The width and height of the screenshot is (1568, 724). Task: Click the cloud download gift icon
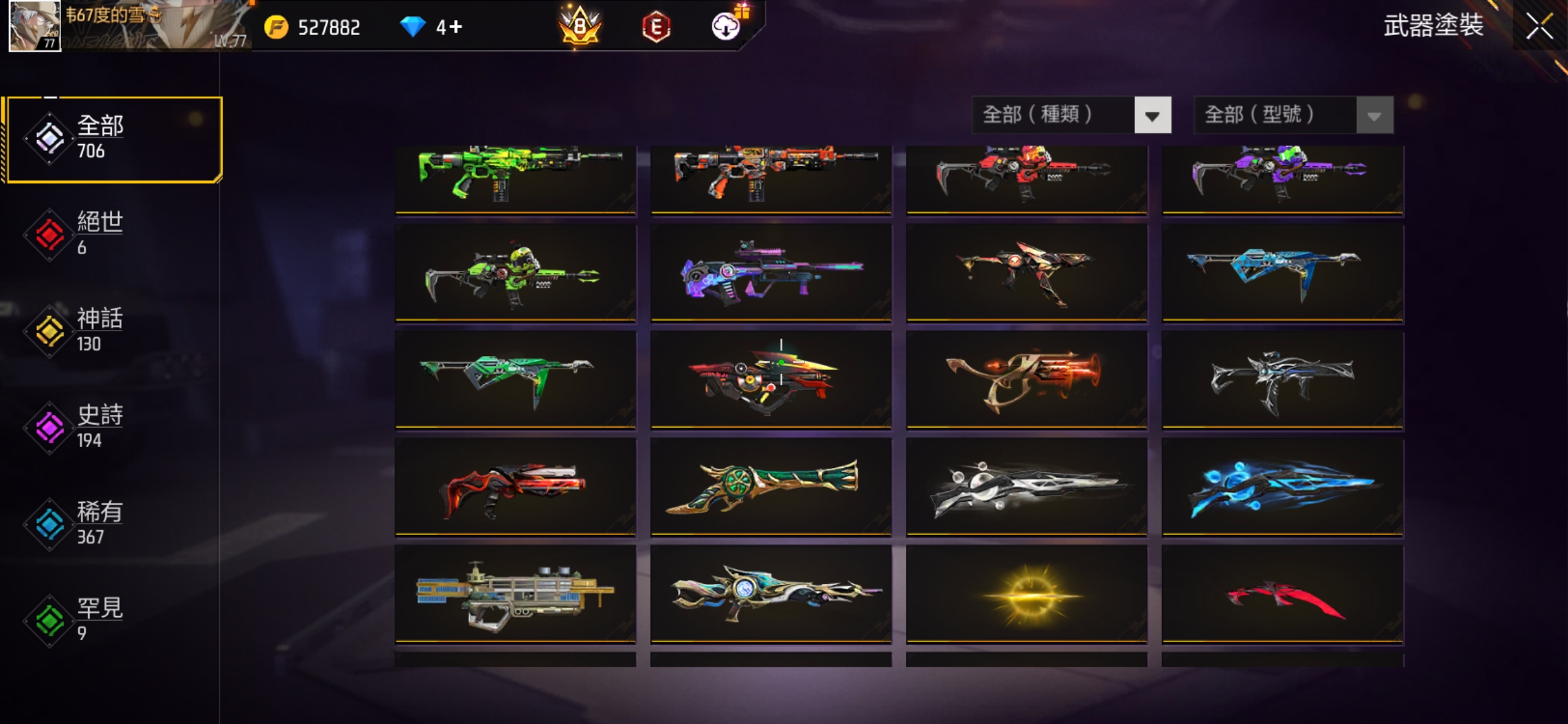coord(727,25)
